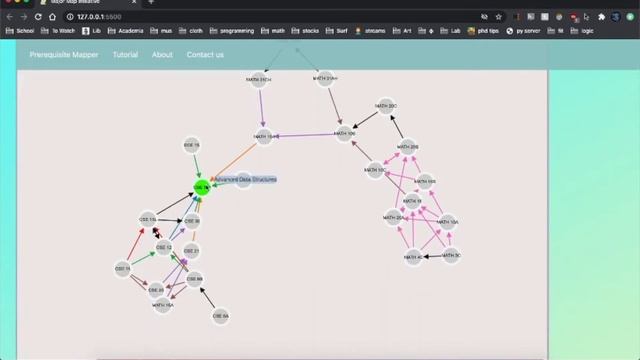Open the logic bookmarks folder
This screenshot has width=640, height=360.
582,31
